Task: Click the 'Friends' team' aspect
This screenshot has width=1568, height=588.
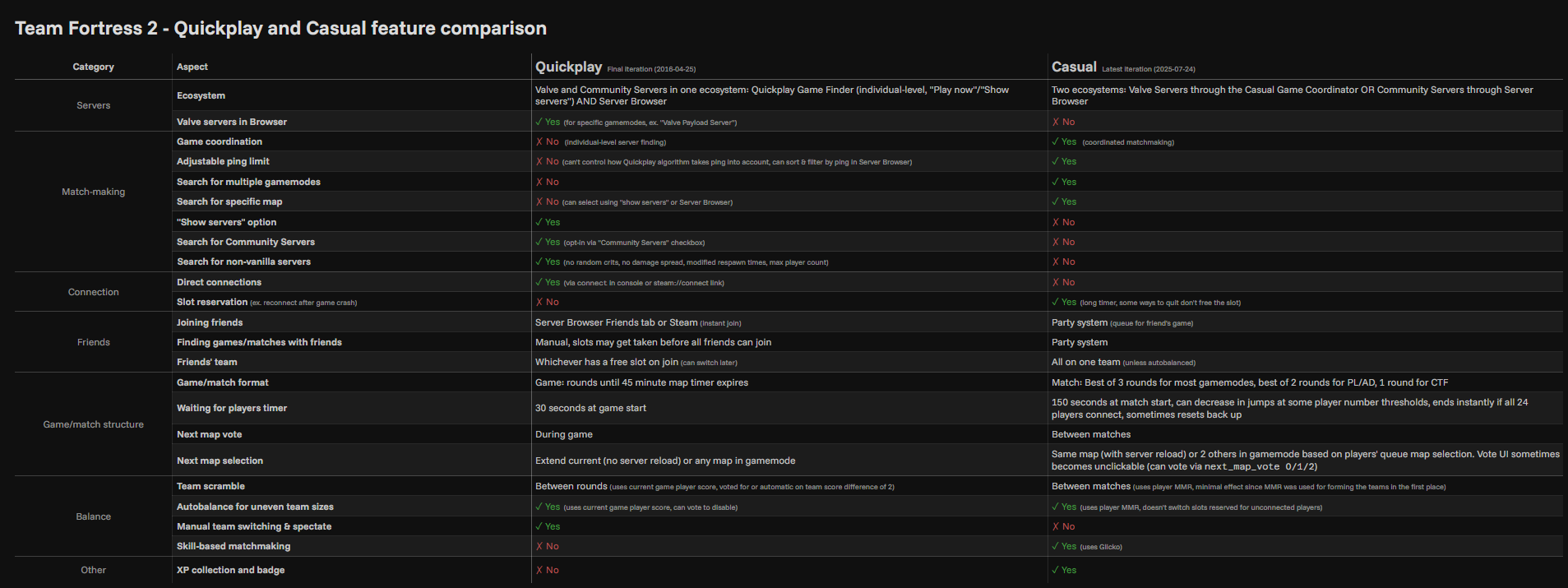Action: (206, 362)
